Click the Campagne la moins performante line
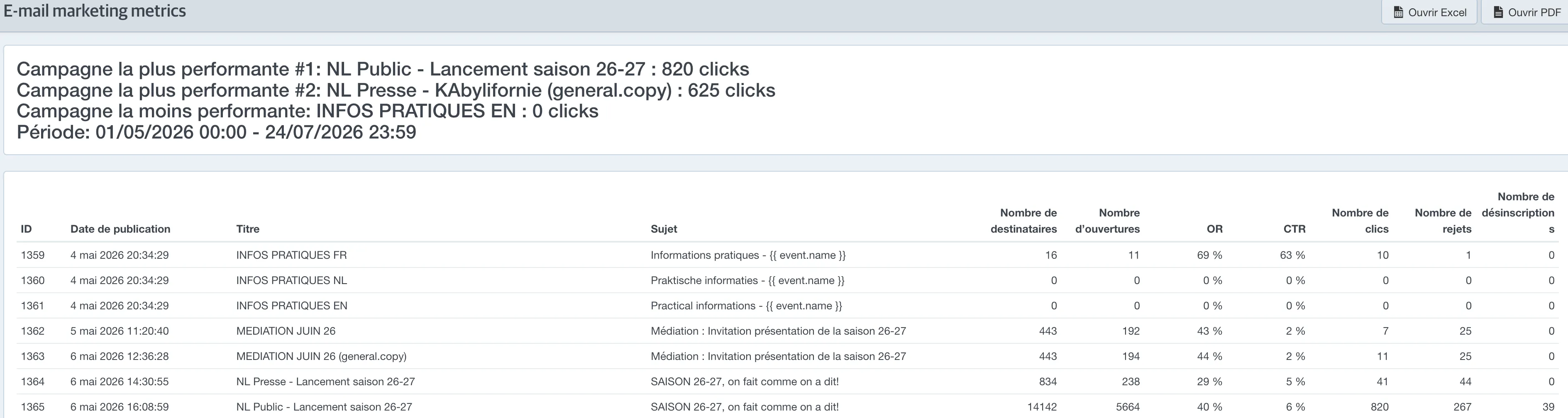Viewport: 1568px width, 418px height. tap(308, 111)
